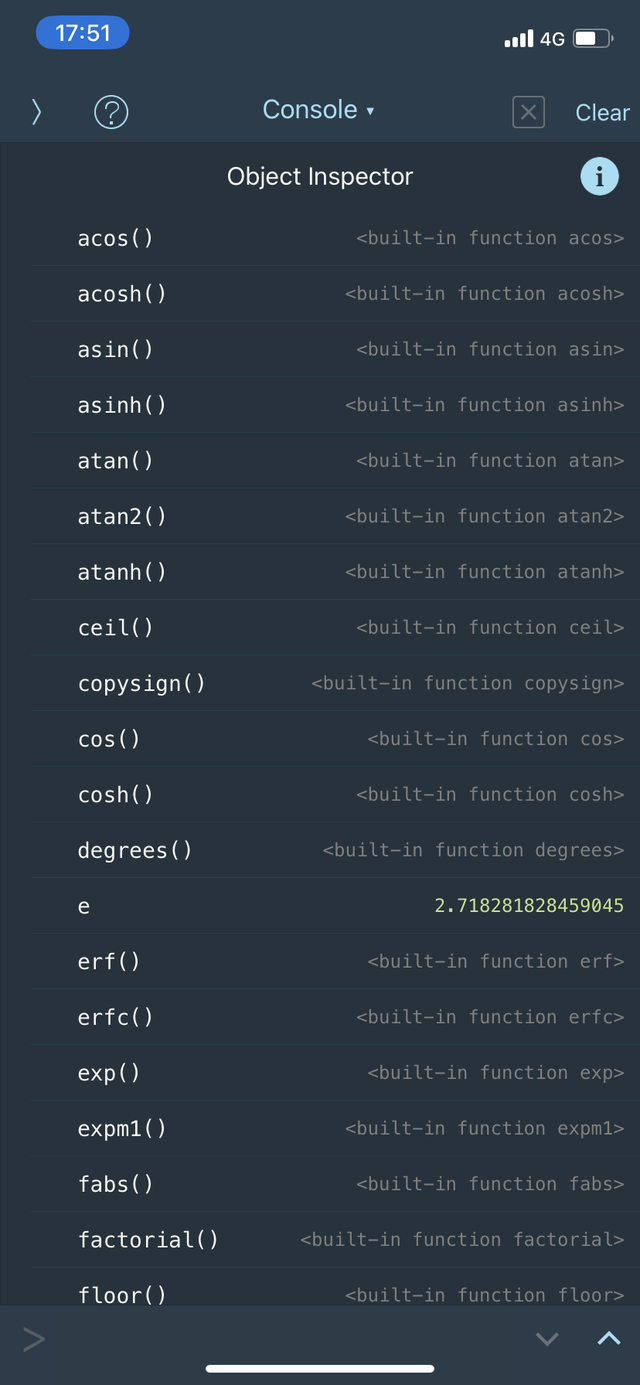This screenshot has width=640, height=1385.
Task: Tap the info icon beside Object Inspector
Action: click(599, 176)
